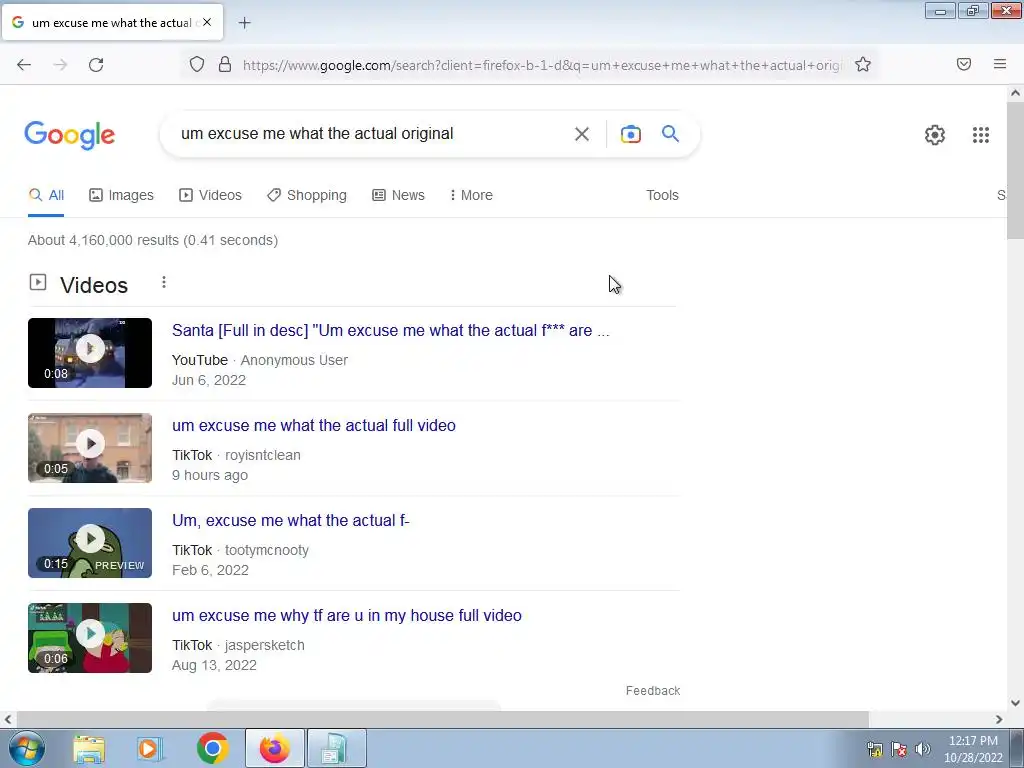The height and width of the screenshot is (768, 1024).
Task: Open the Windows Start menu
Action: pos(27,748)
